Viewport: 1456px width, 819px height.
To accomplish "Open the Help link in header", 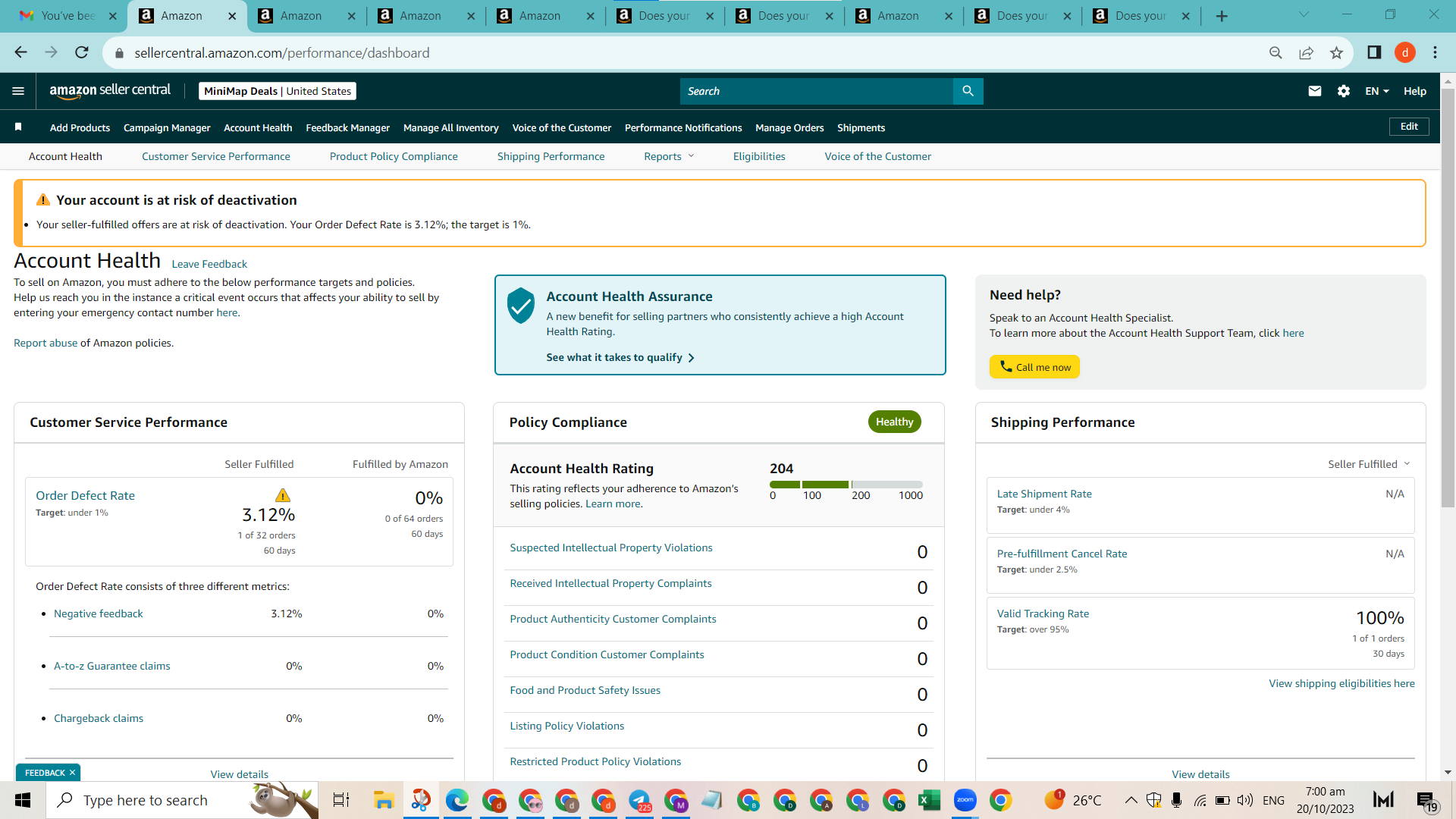I will click(1415, 91).
